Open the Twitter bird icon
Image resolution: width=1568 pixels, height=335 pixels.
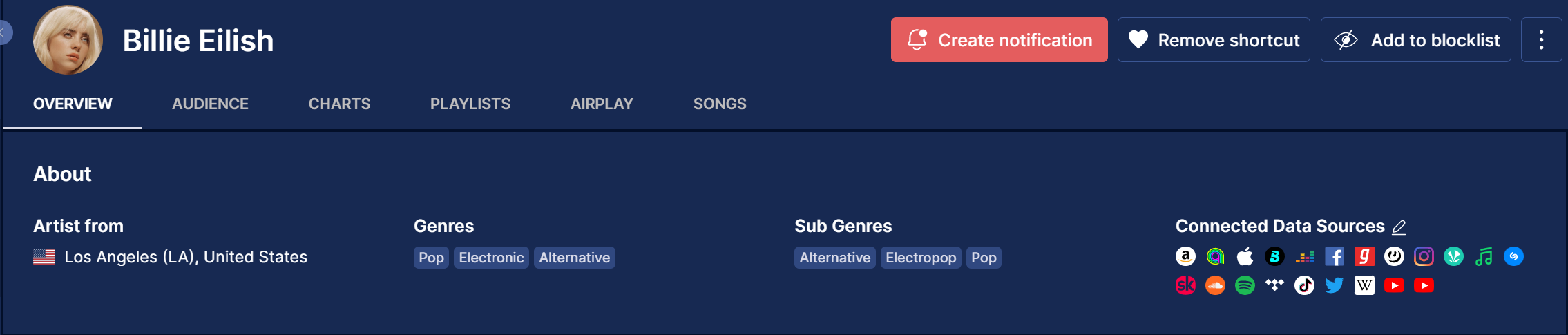click(x=1335, y=285)
